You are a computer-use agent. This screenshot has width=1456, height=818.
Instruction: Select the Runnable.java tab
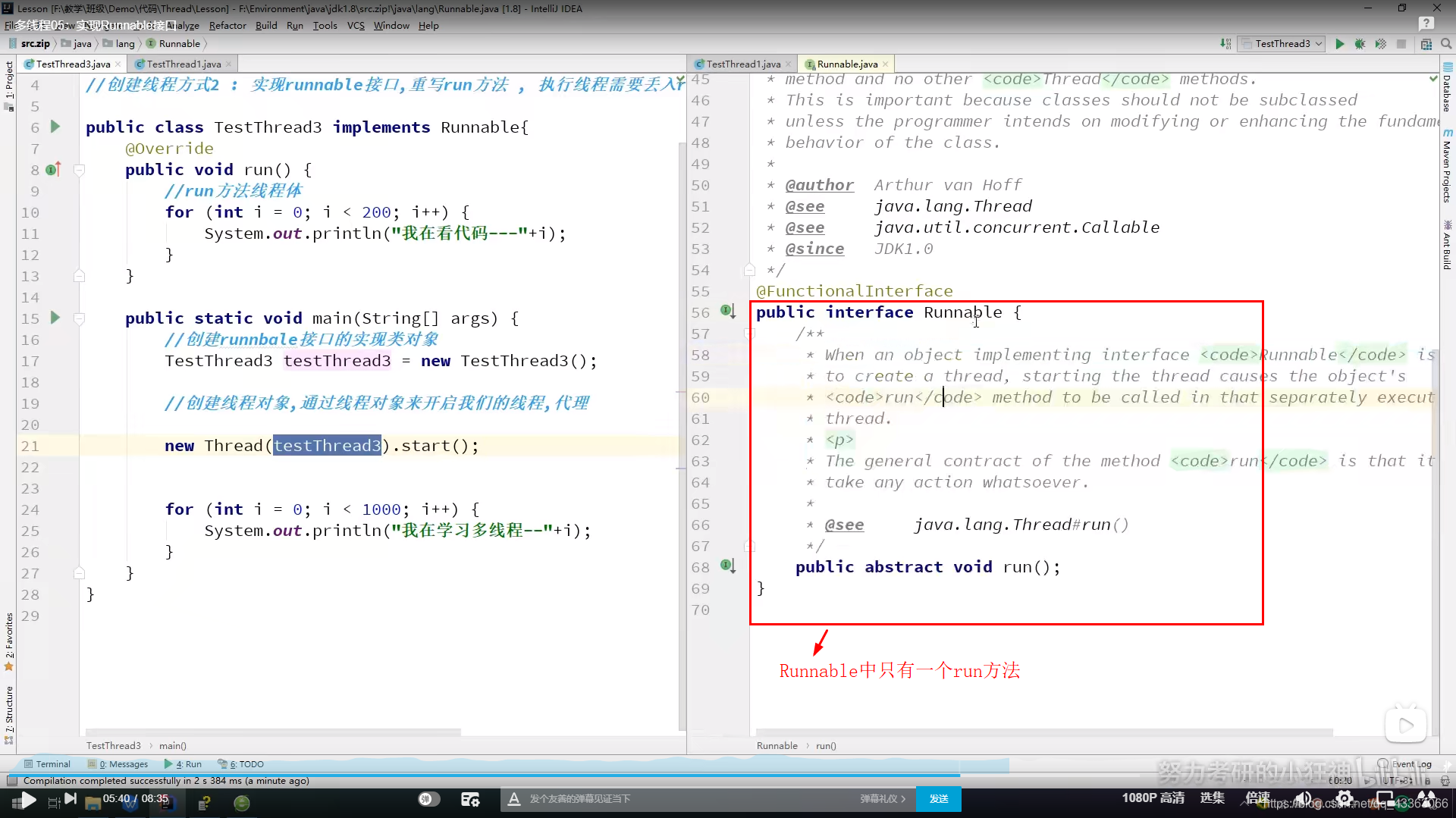(x=847, y=64)
